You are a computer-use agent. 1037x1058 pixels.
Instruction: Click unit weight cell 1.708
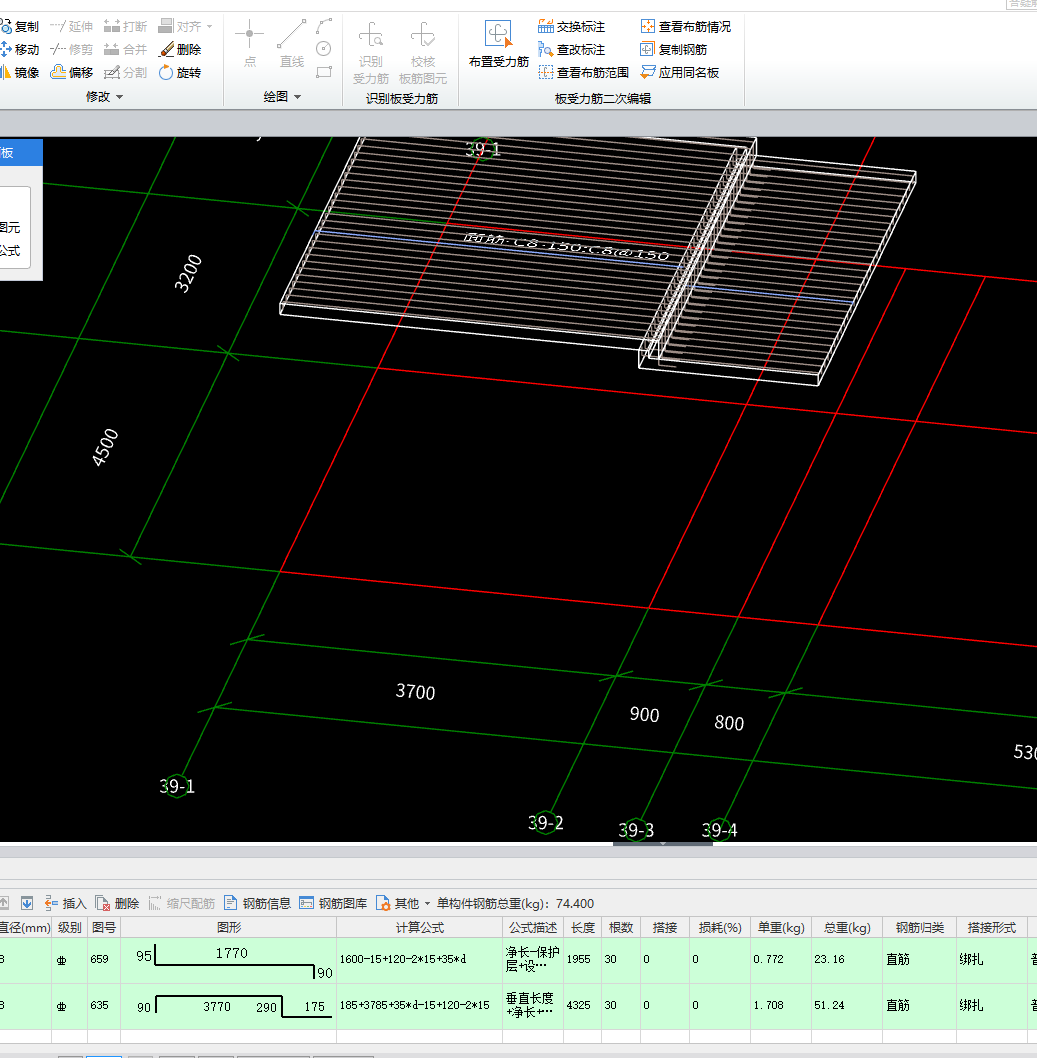tap(779, 1005)
